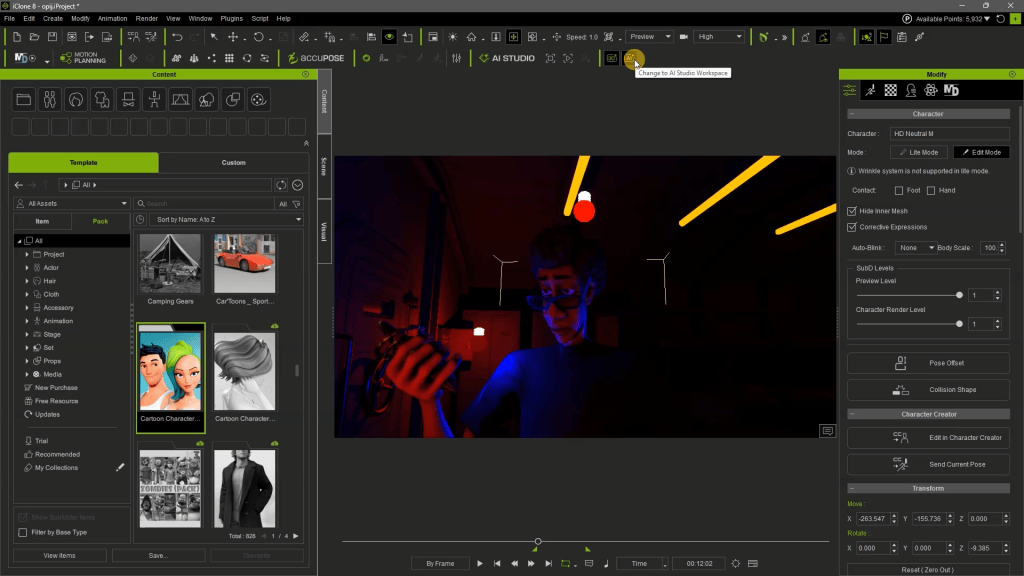Open the High quality dropdown
This screenshot has height=576, width=1024.
pyautogui.click(x=720, y=37)
